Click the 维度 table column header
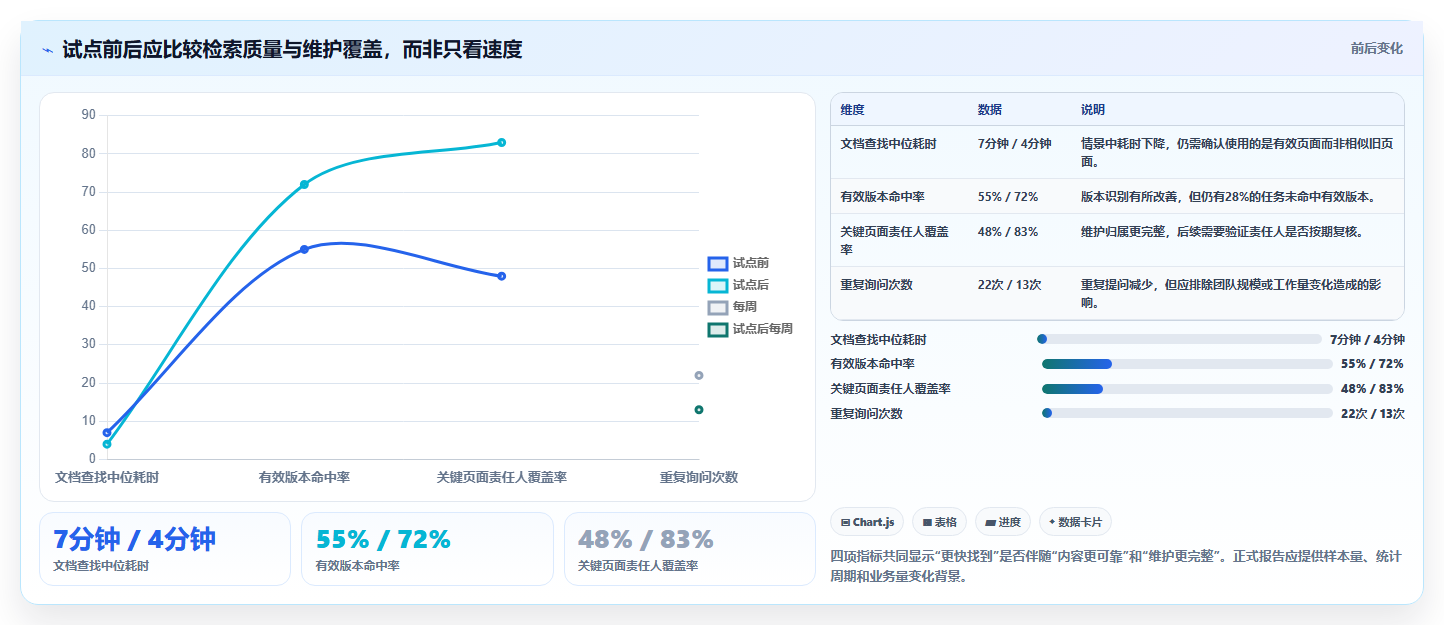Image resolution: width=1444 pixels, height=625 pixels. (x=853, y=110)
